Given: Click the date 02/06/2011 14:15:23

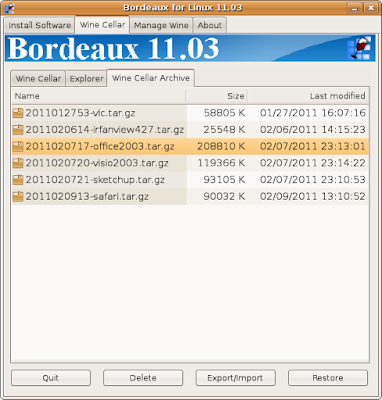Looking at the screenshot, I should click(313, 130).
